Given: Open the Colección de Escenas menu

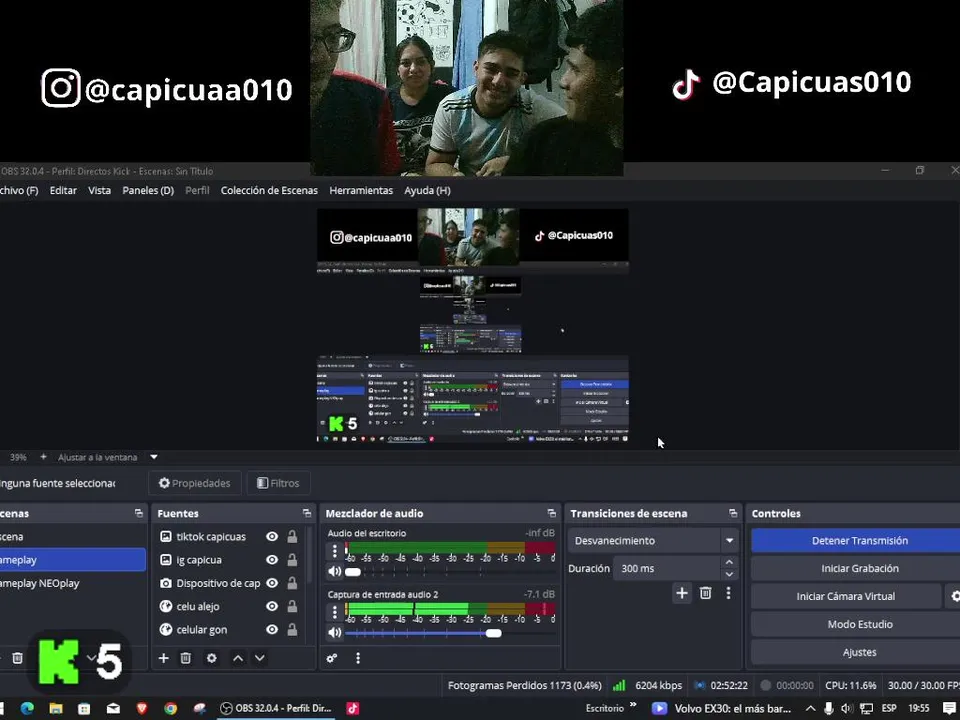Looking at the screenshot, I should tap(269, 190).
